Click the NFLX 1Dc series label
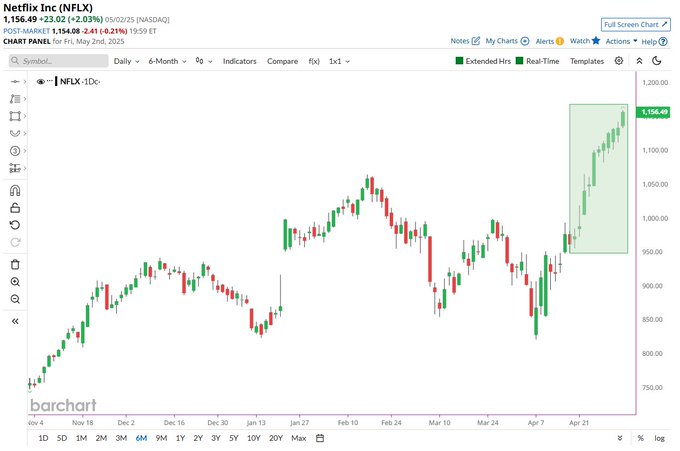 tap(80, 82)
